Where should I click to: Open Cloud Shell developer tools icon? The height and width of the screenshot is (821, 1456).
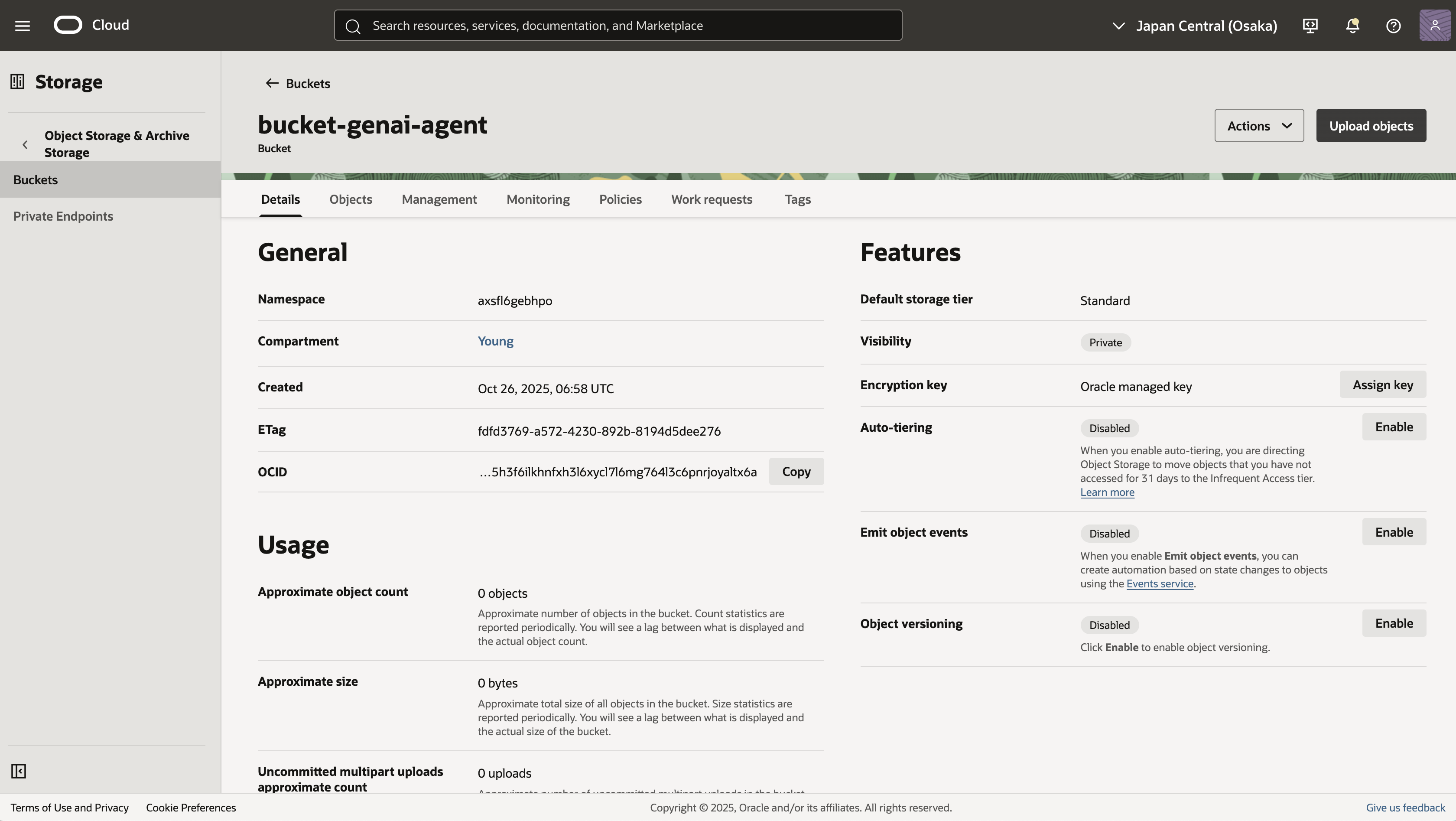1310,26
